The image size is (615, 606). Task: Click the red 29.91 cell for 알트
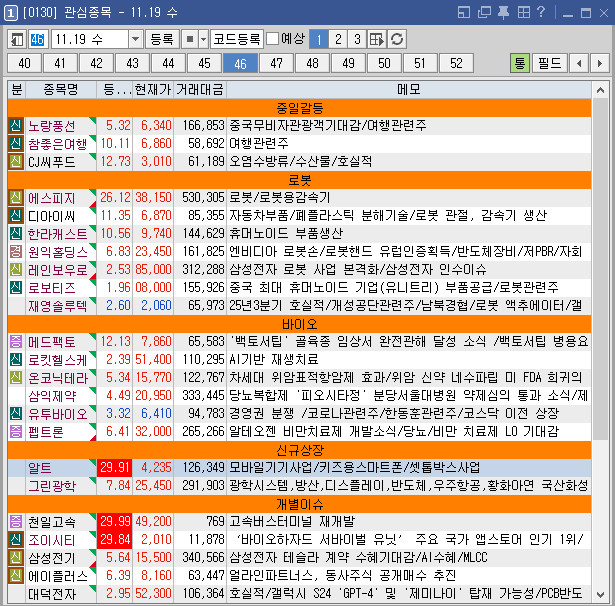[x=114, y=467]
